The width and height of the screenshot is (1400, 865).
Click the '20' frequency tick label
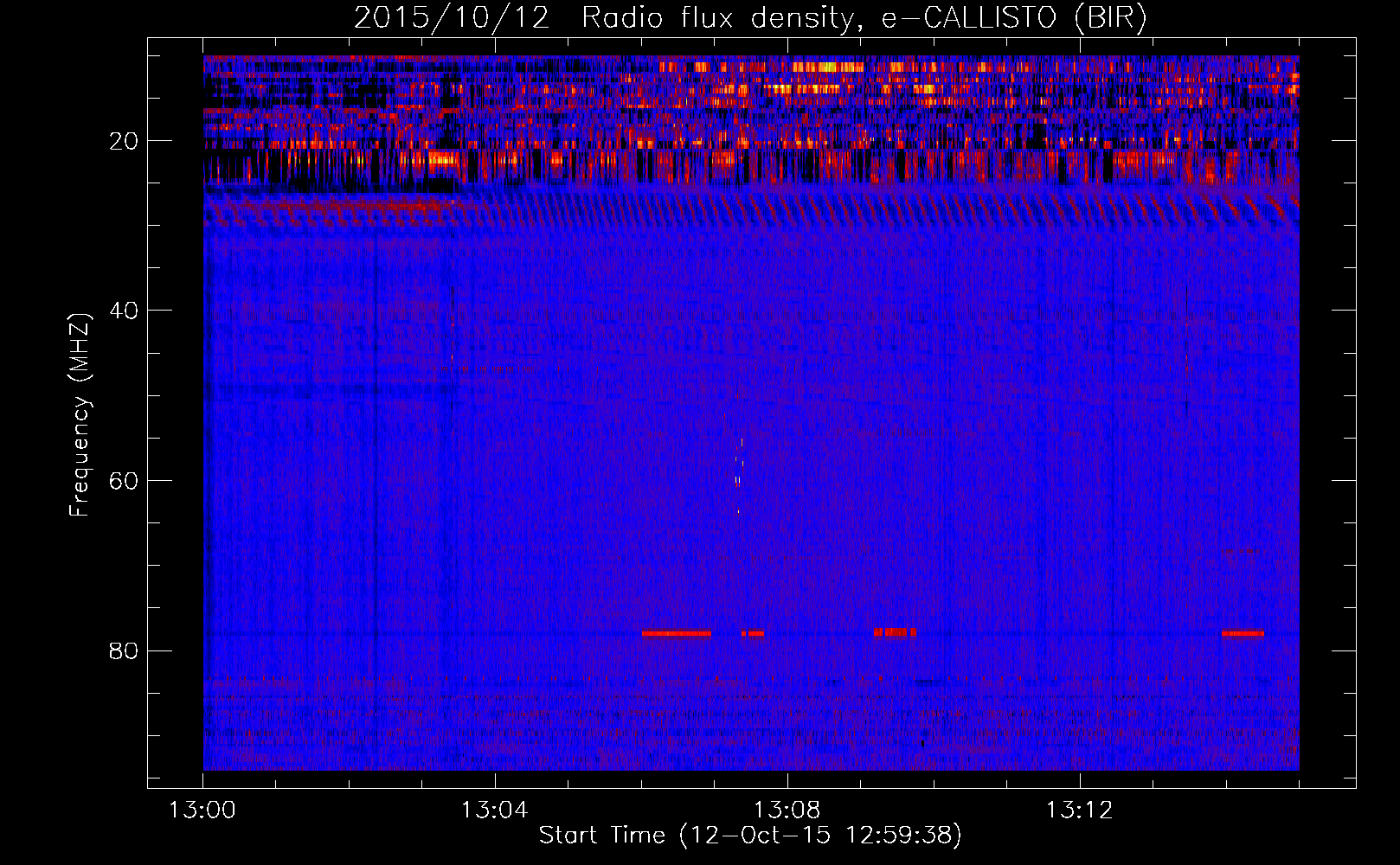(x=125, y=141)
